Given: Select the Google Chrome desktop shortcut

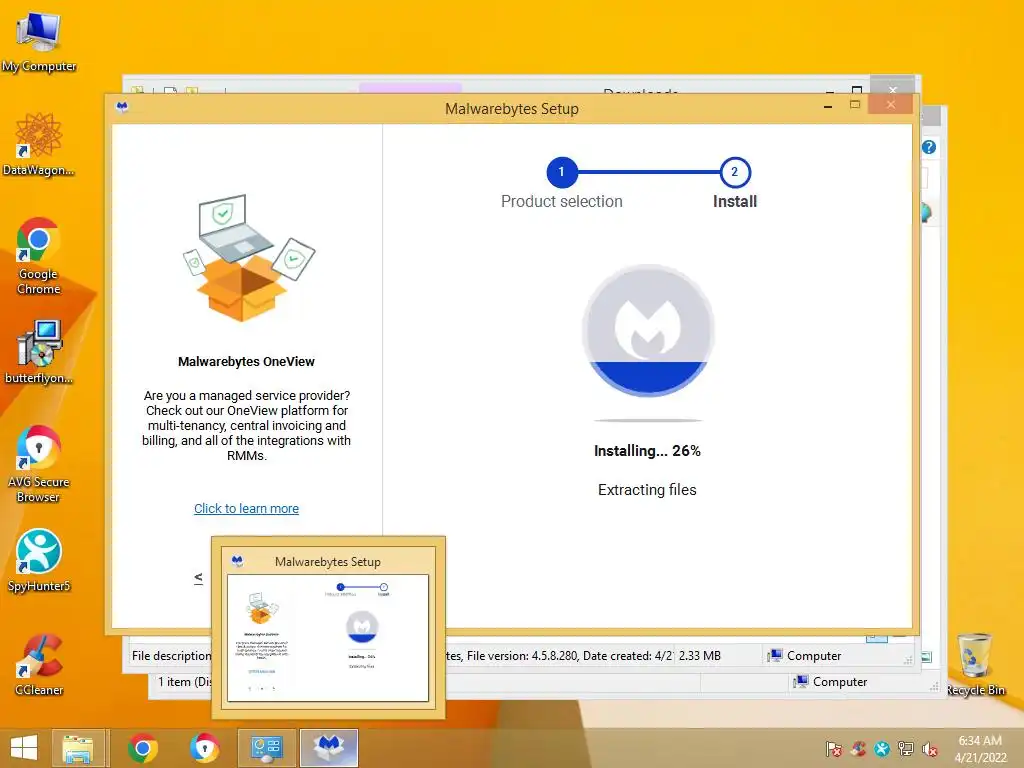Looking at the screenshot, I should [x=39, y=256].
